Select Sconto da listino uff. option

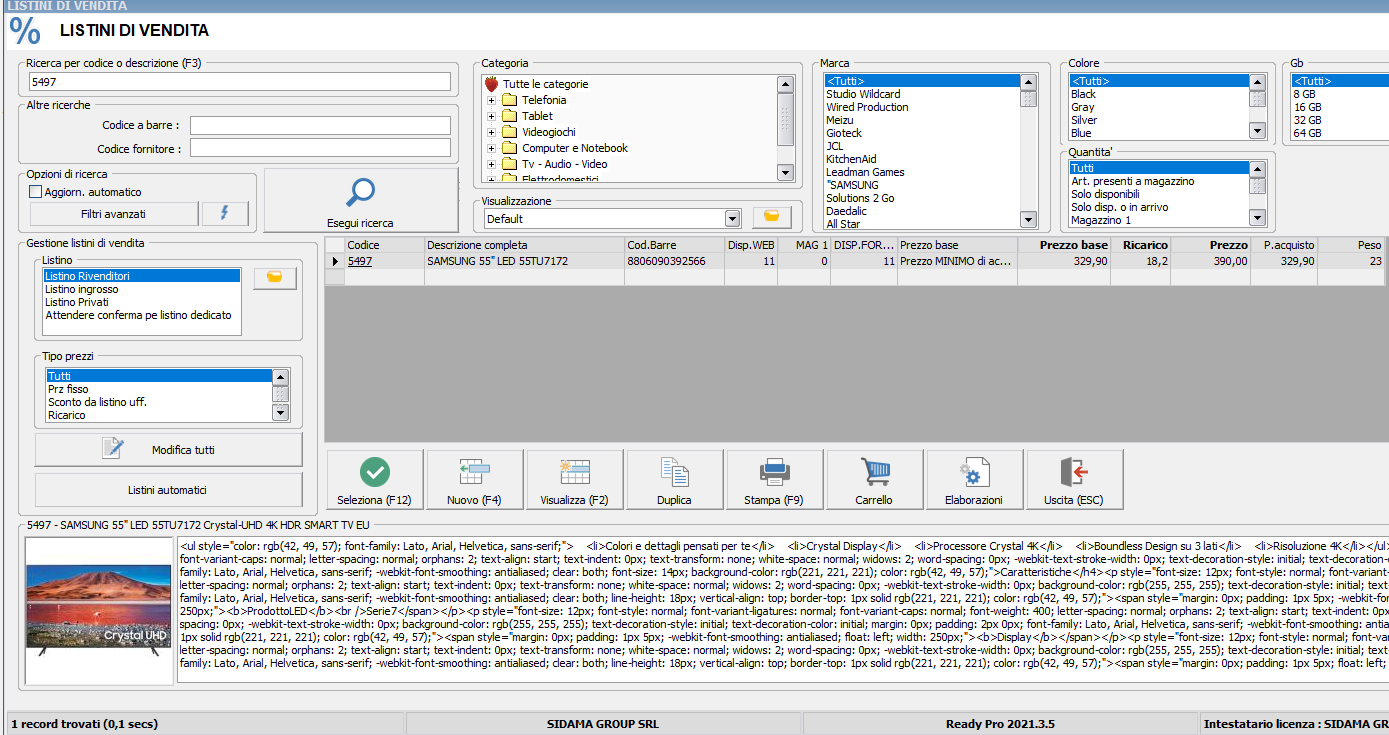coord(158,402)
